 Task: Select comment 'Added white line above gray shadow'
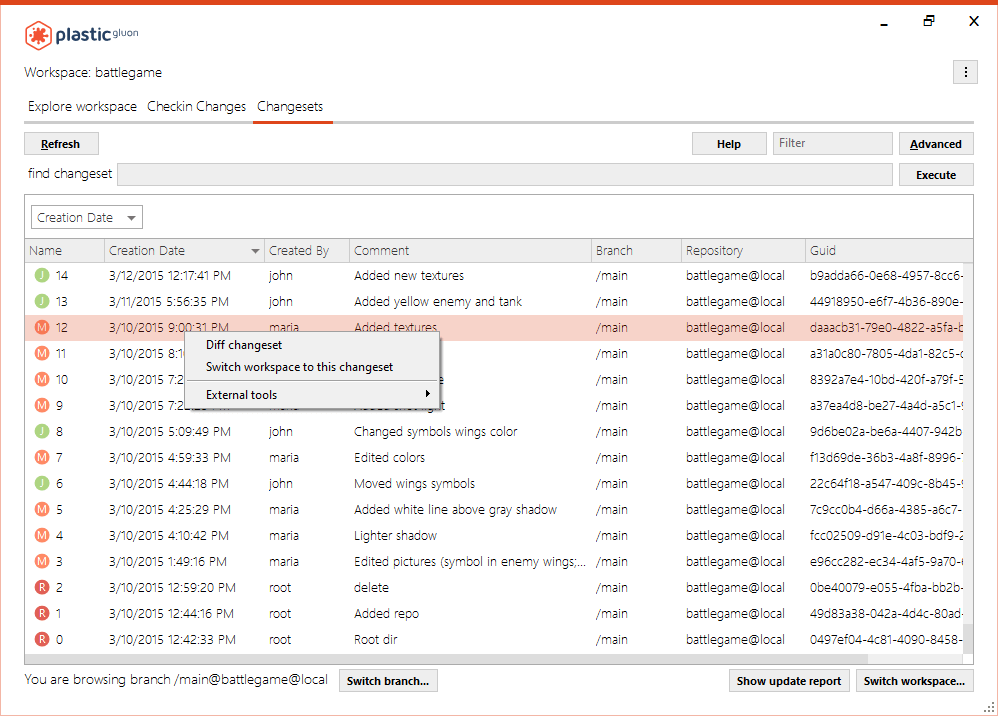tap(456, 510)
